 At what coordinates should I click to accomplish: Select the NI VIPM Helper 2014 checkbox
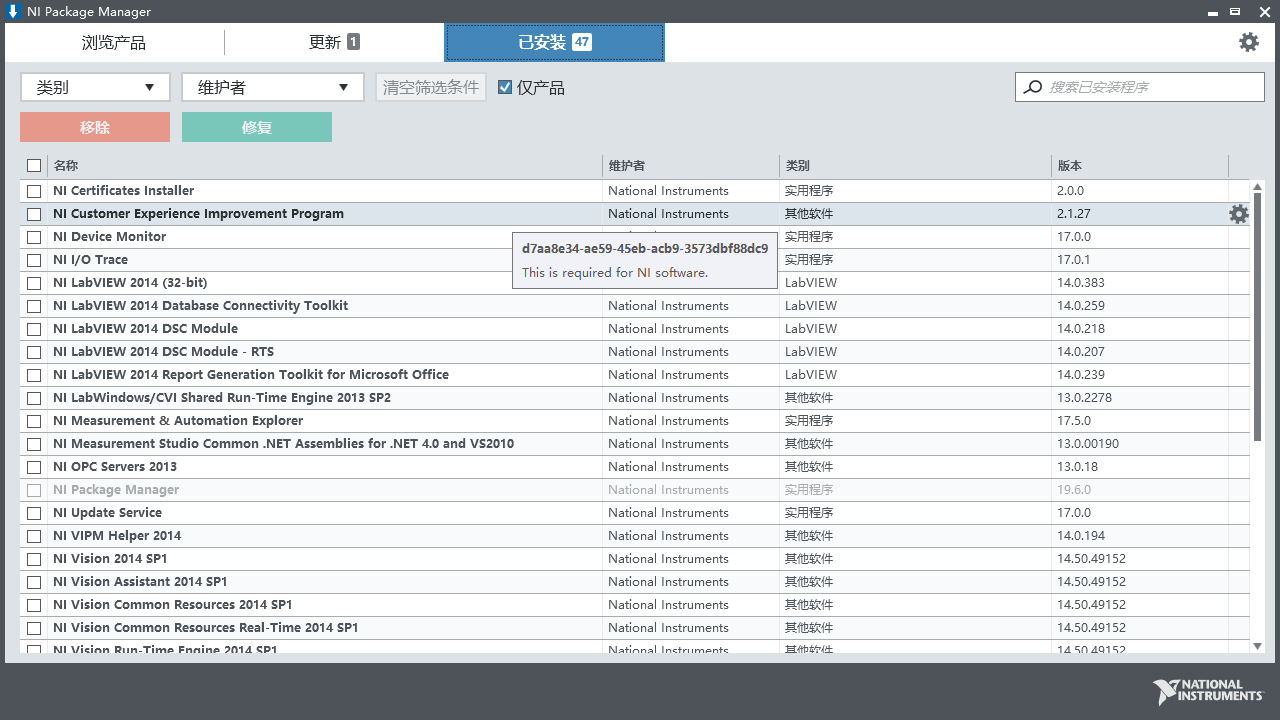pyautogui.click(x=34, y=536)
